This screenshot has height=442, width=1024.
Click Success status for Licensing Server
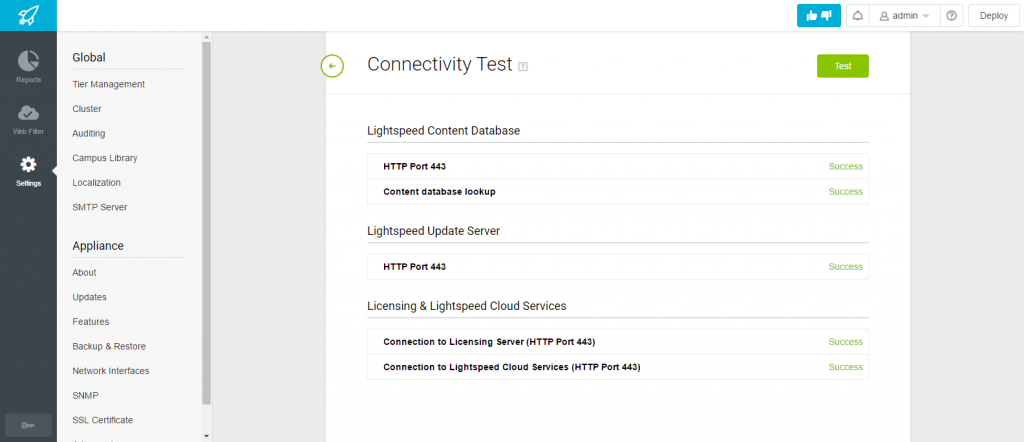click(846, 342)
